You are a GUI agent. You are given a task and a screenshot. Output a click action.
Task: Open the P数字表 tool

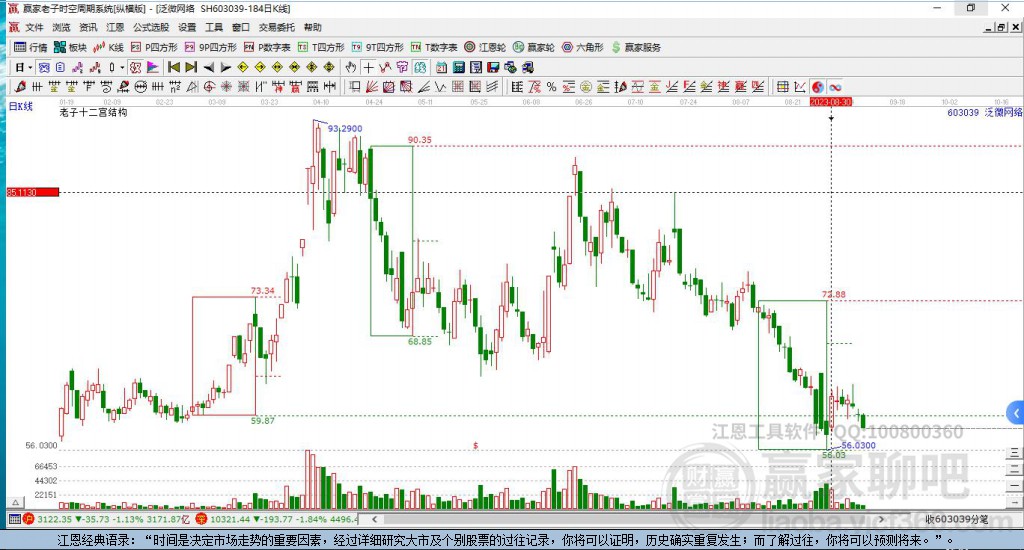click(x=267, y=47)
